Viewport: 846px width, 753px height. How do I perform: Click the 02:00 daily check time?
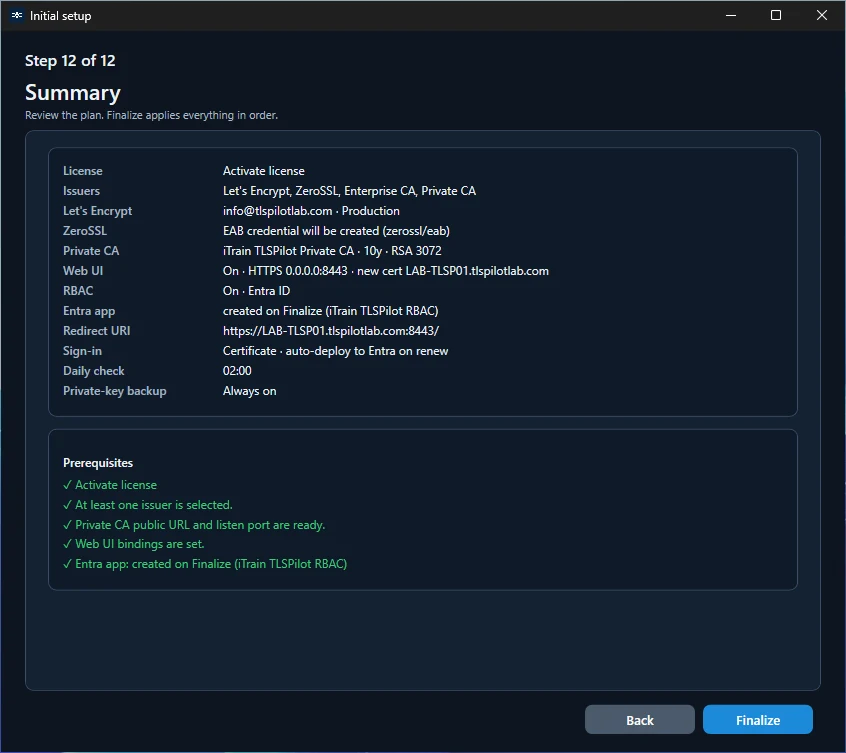[x=237, y=371]
